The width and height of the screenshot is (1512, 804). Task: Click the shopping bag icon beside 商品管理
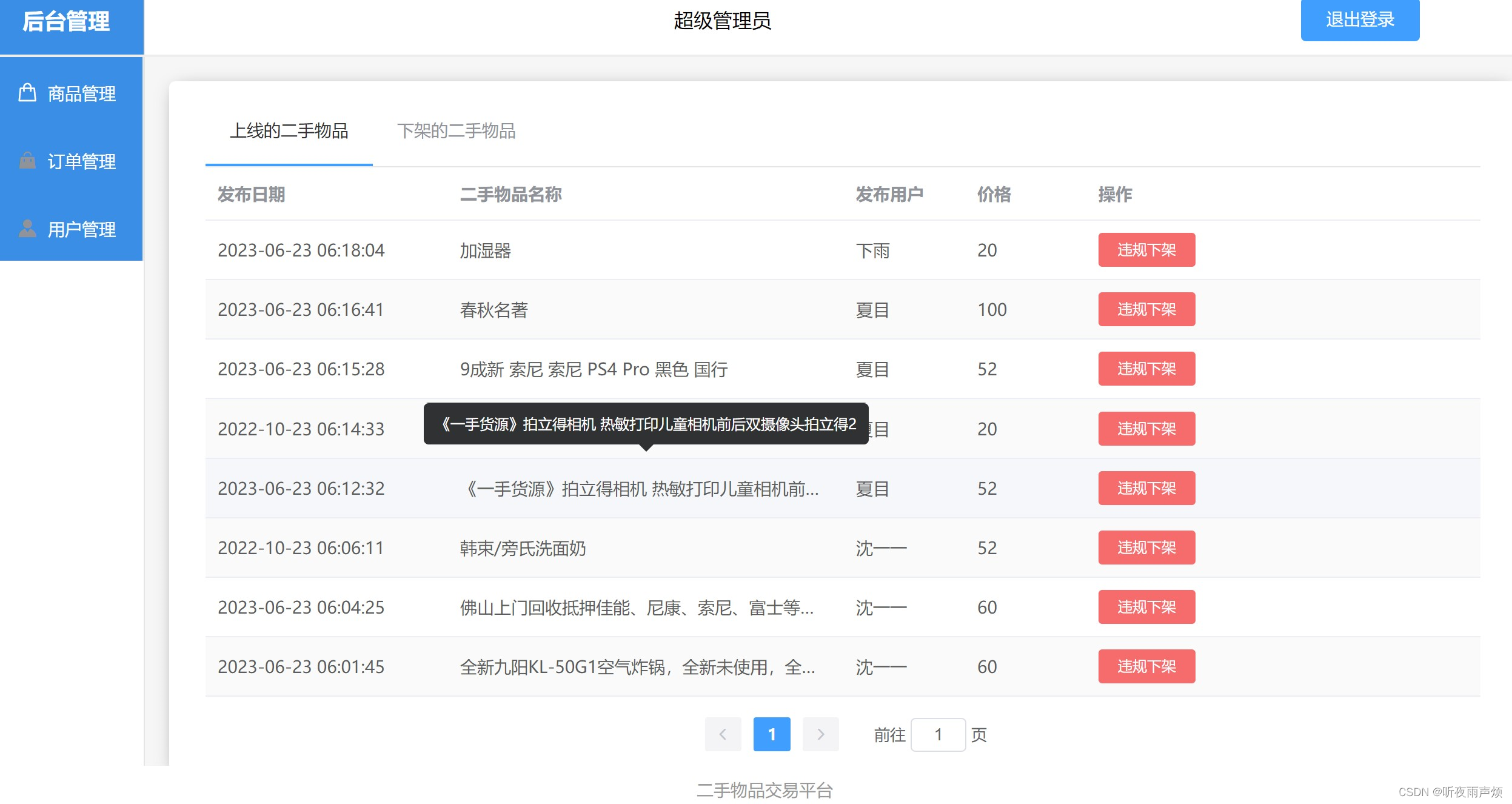27,93
